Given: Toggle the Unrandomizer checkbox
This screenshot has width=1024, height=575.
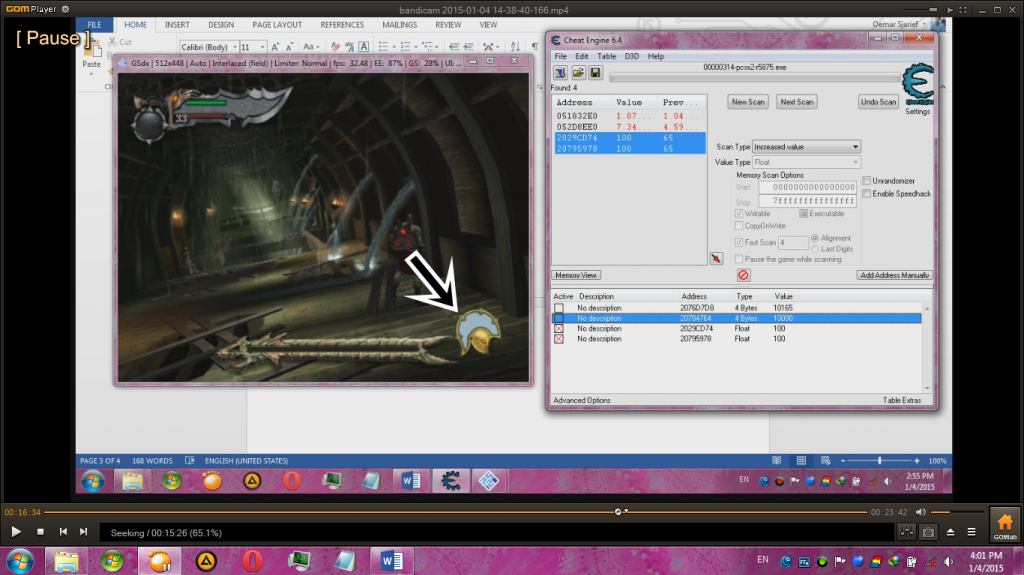Looking at the screenshot, I should pos(867,180).
